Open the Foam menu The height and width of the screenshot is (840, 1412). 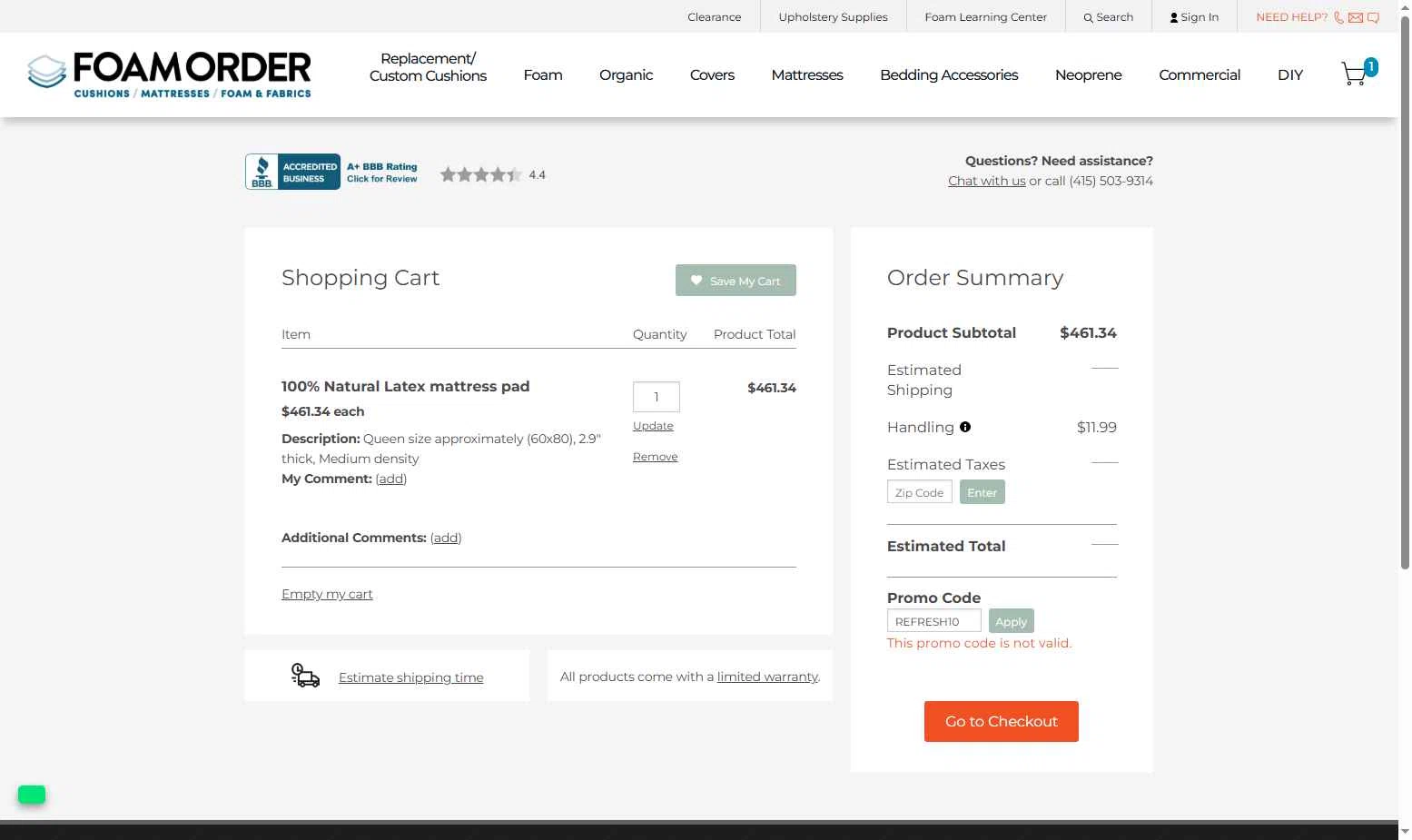coord(543,74)
